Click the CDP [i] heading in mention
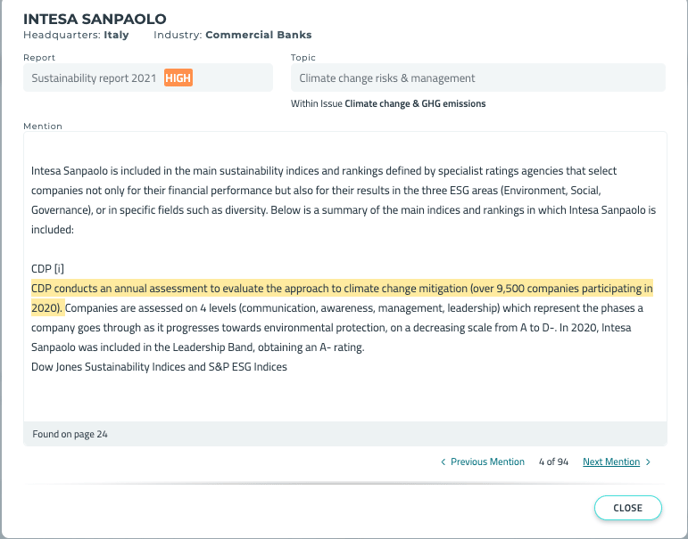Viewport: 688px width, 539px height. point(47,269)
